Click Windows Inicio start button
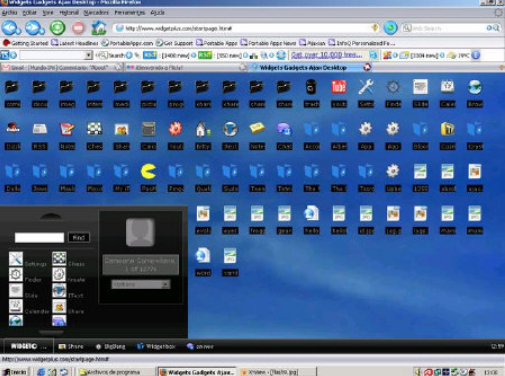Screen dimensions: 505x376 tap(14, 372)
